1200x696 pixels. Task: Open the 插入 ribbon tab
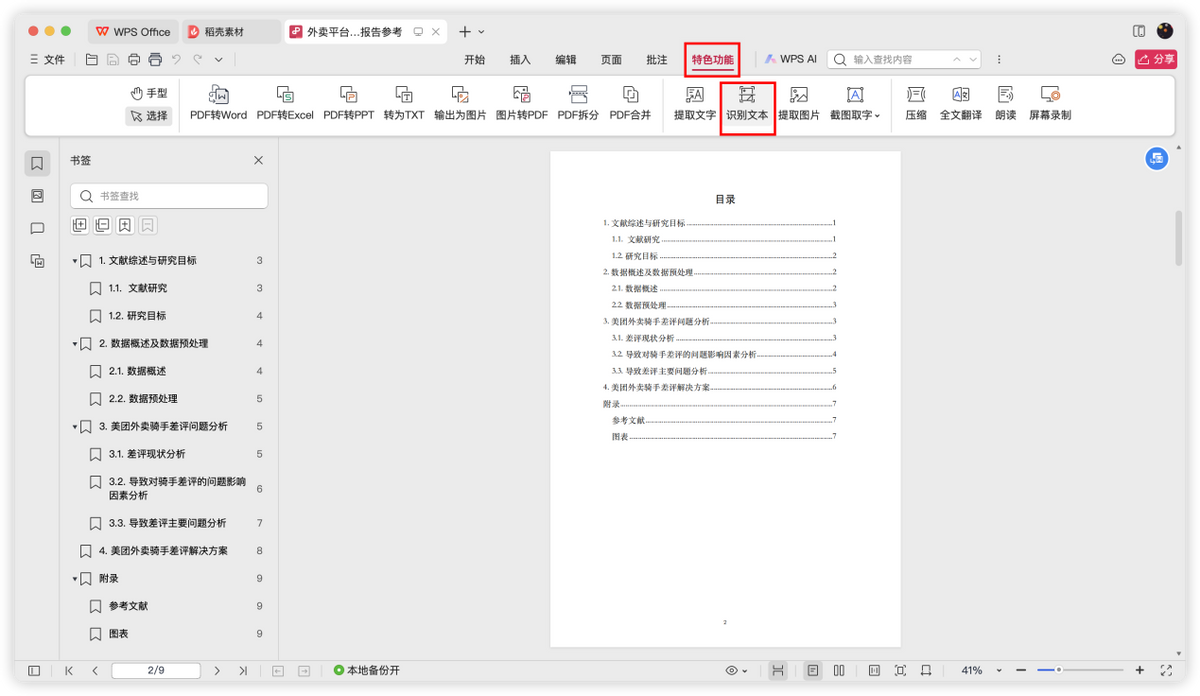520,60
